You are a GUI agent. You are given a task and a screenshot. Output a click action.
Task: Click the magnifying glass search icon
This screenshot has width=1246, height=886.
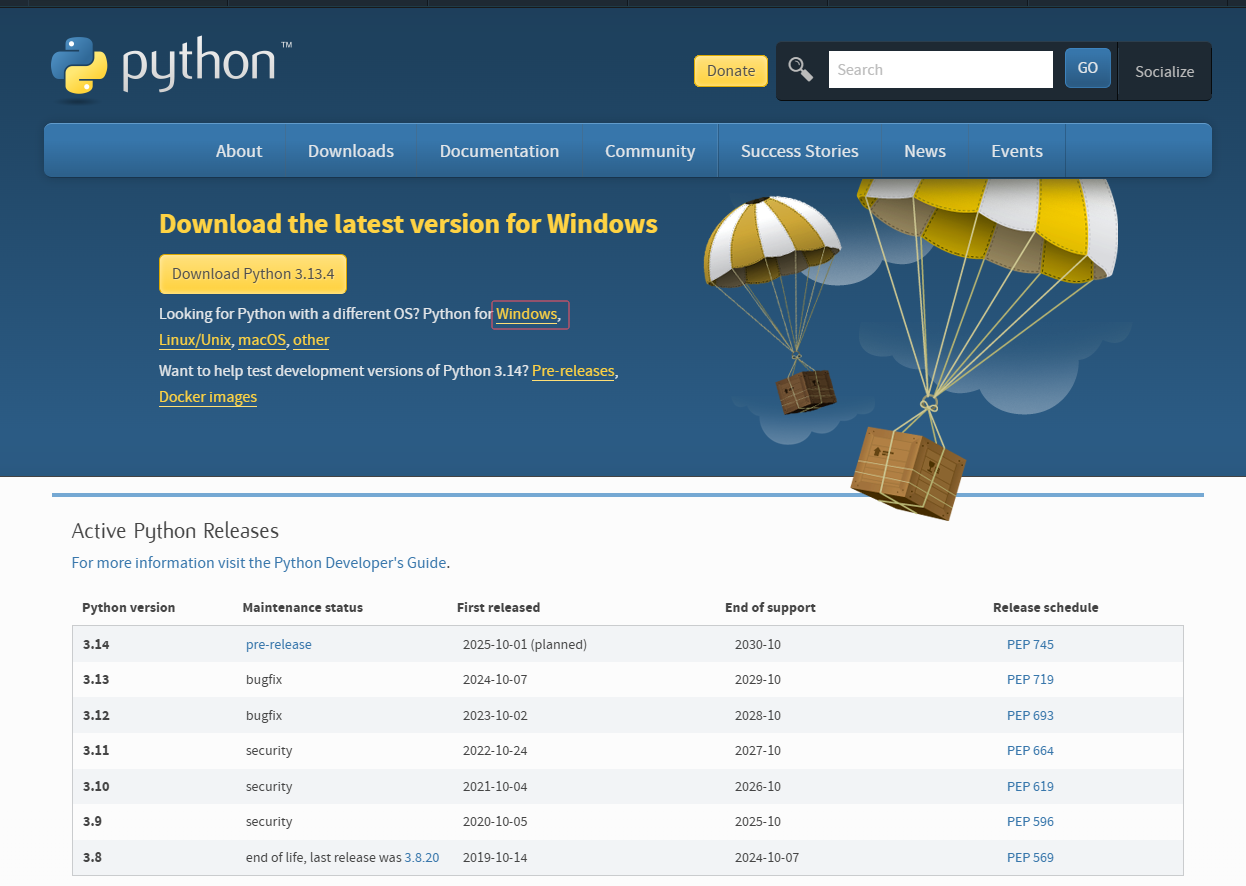pyautogui.click(x=800, y=69)
